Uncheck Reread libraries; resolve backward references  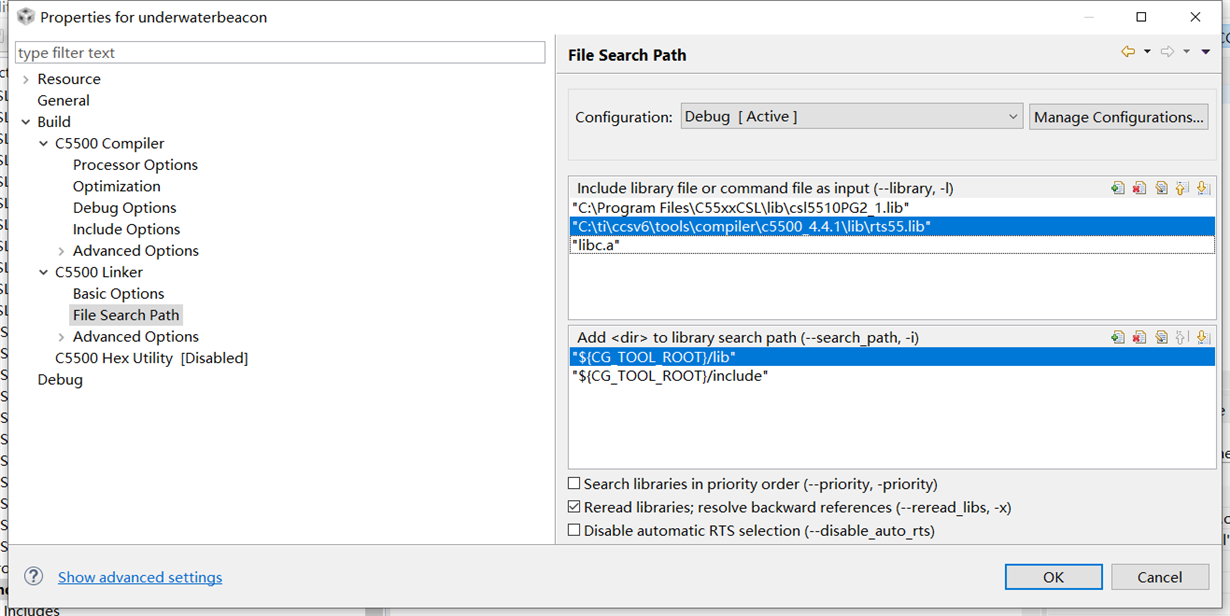tap(574, 507)
